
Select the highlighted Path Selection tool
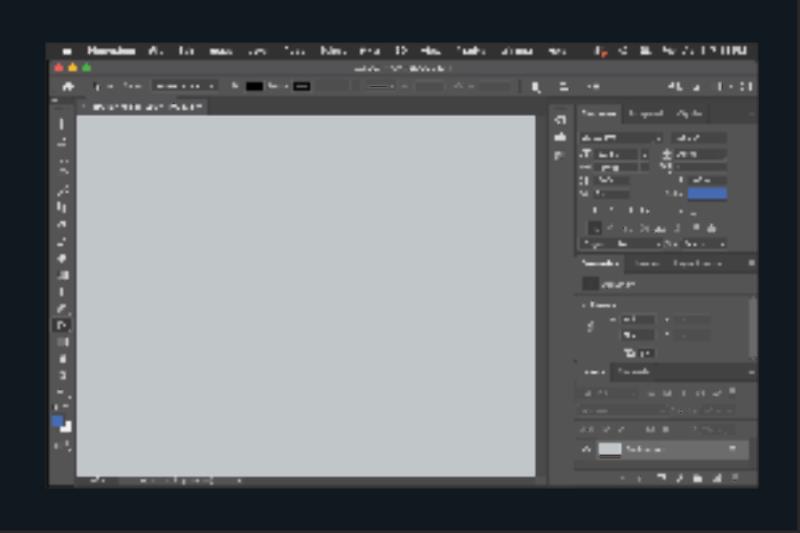[62, 325]
